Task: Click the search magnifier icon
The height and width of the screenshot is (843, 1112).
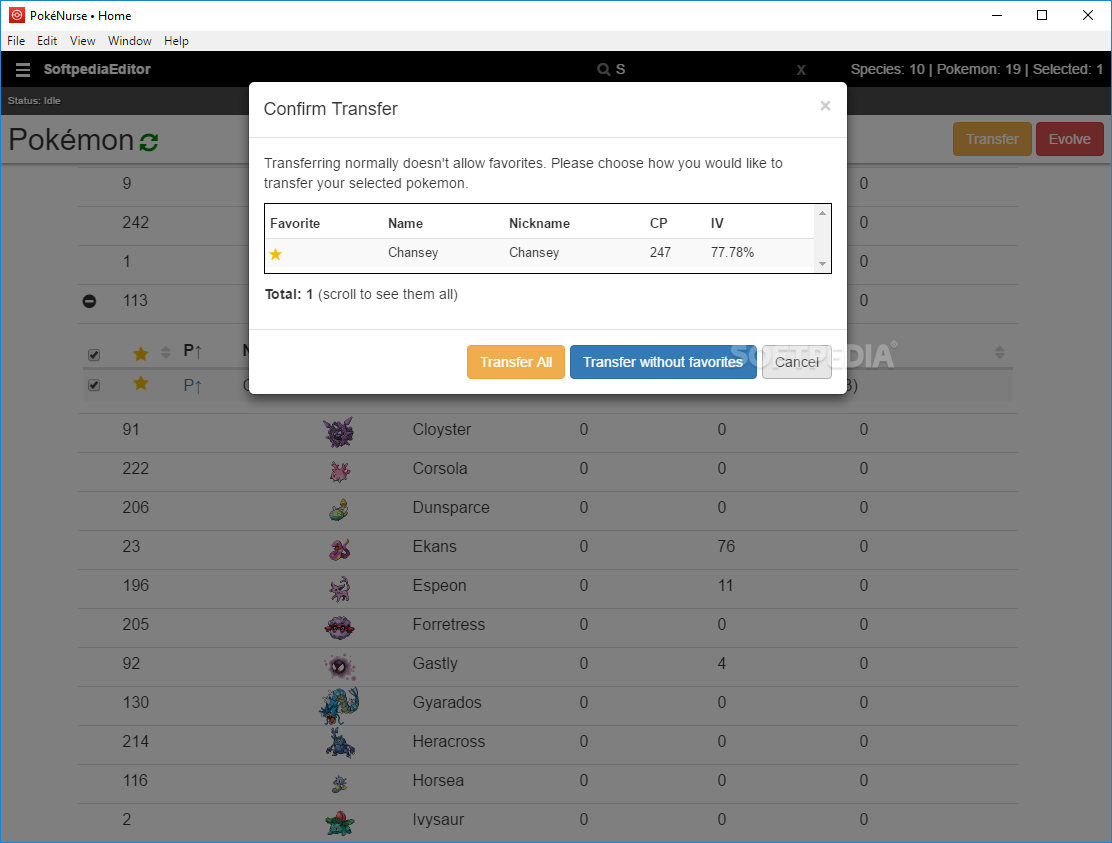Action: pyautogui.click(x=604, y=69)
